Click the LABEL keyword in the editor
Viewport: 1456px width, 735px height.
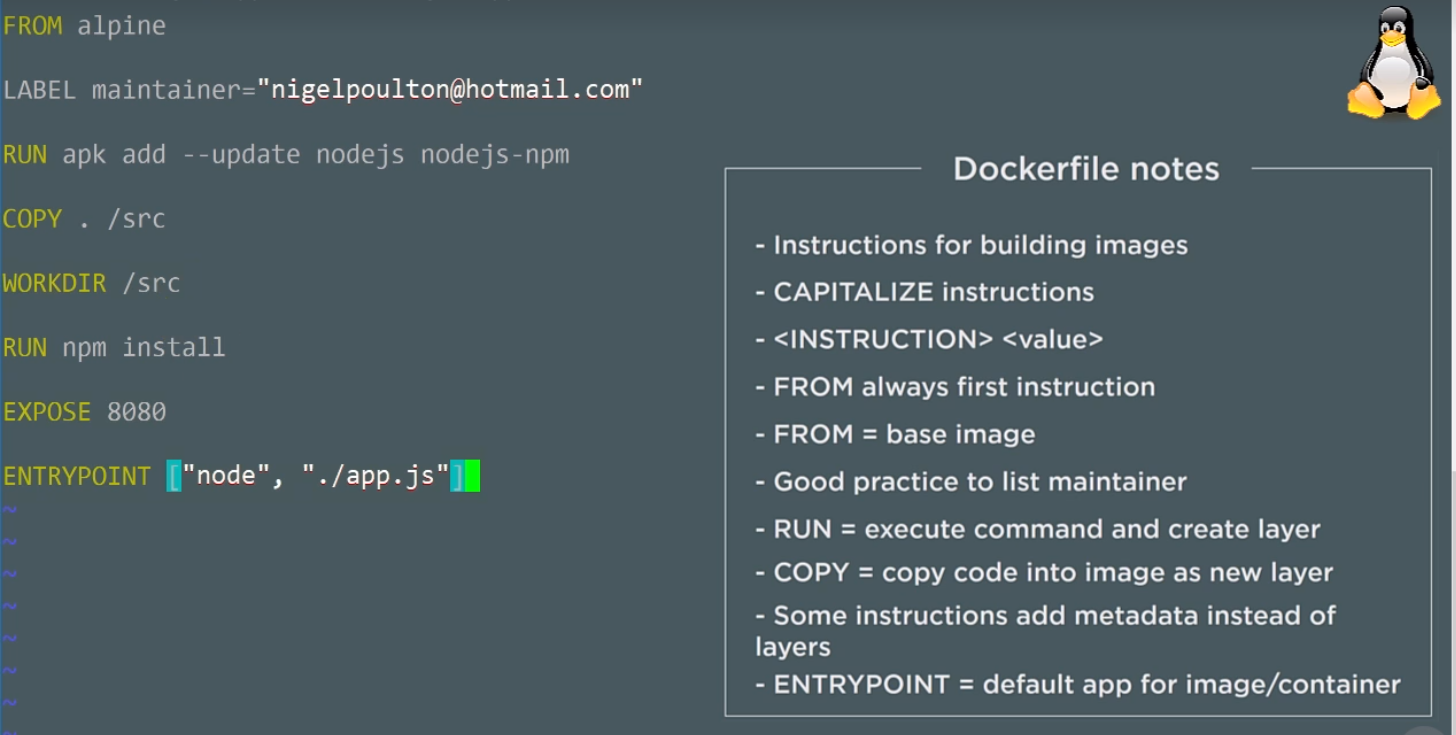tap(39, 90)
